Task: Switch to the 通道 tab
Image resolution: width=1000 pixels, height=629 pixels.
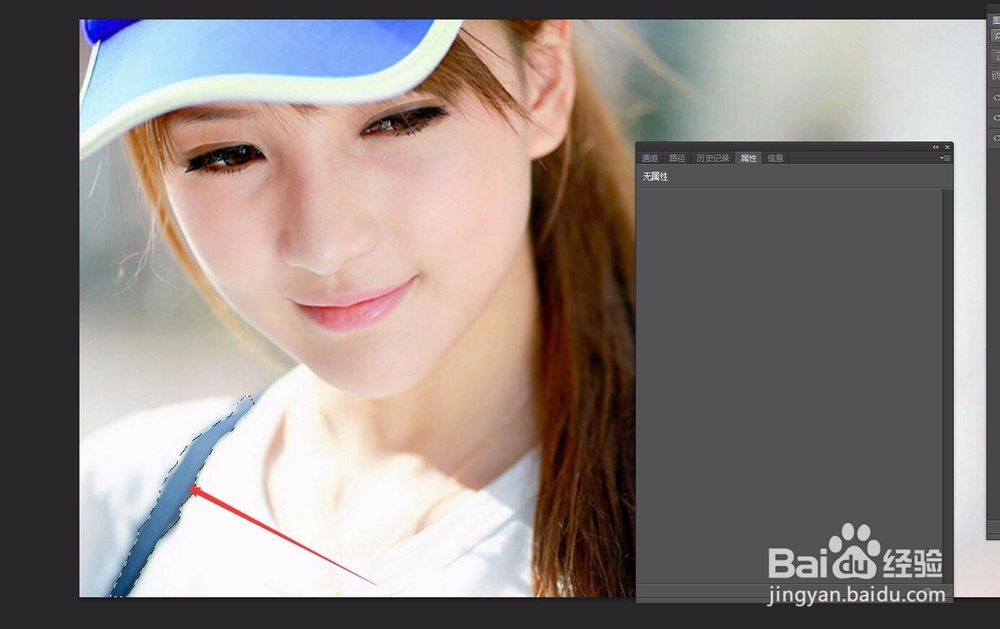Action: click(x=650, y=158)
